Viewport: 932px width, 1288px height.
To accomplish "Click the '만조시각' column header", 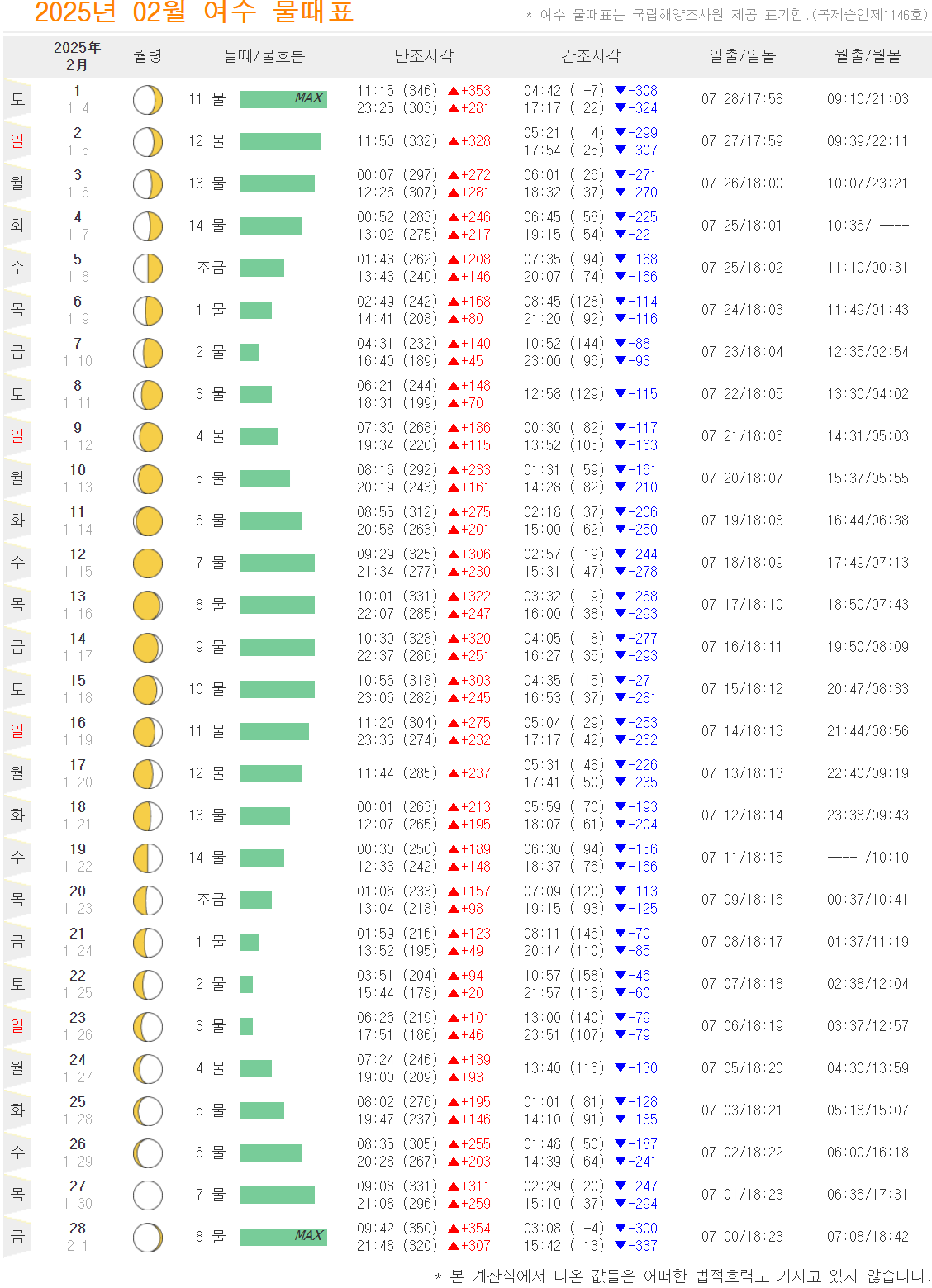I will [x=424, y=55].
